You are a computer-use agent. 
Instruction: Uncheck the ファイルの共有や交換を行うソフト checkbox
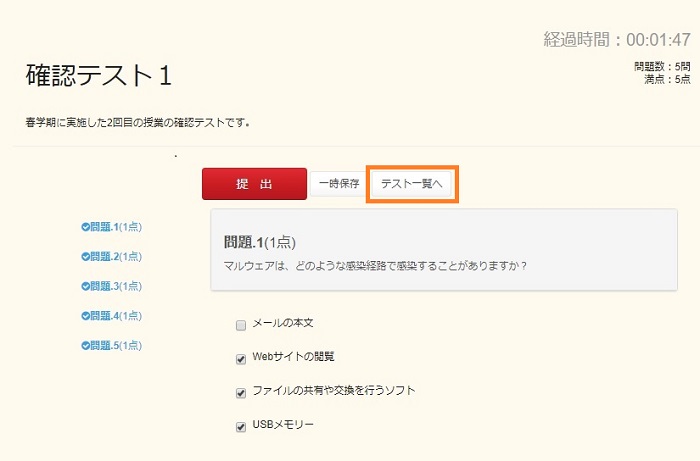240,392
